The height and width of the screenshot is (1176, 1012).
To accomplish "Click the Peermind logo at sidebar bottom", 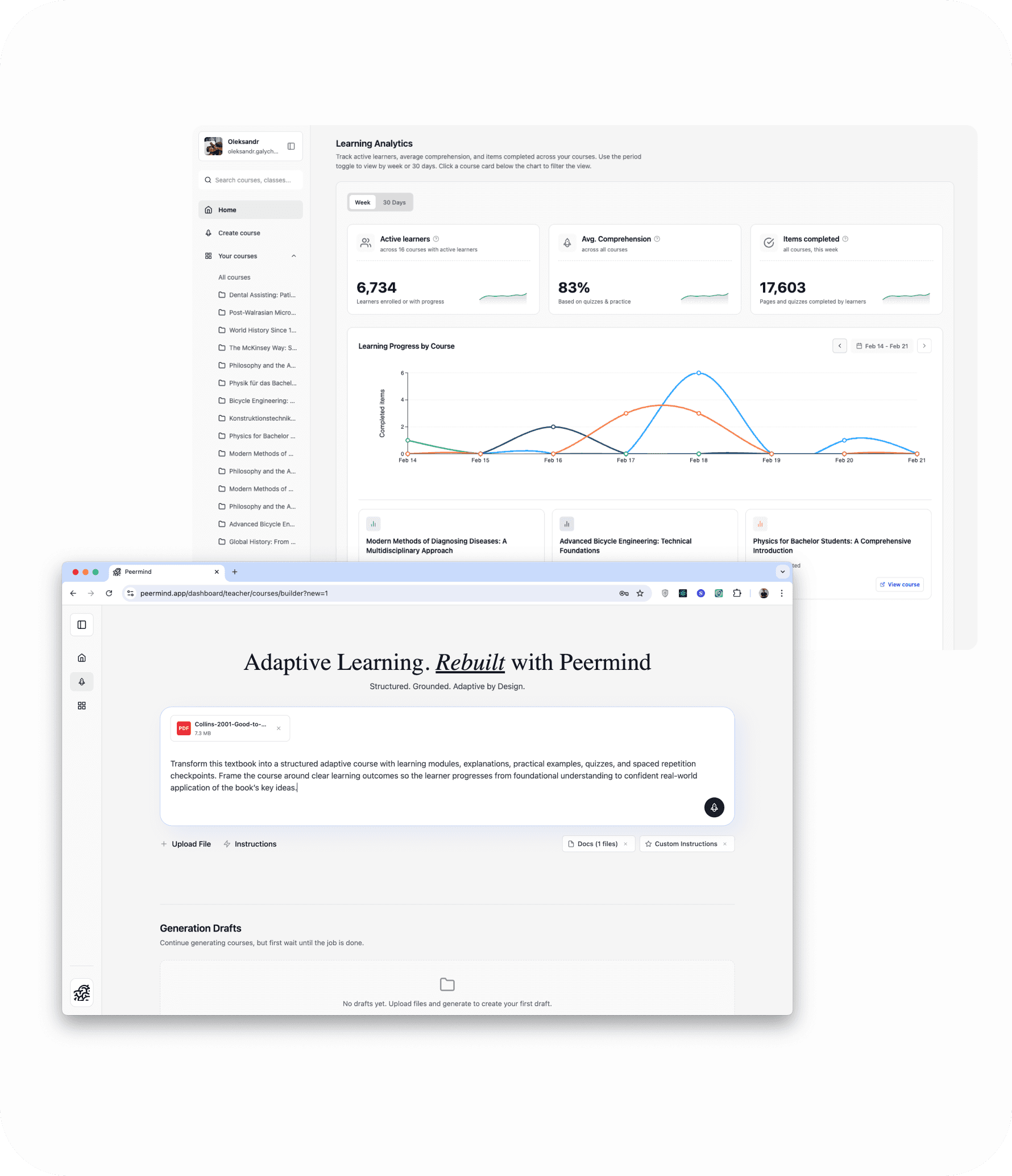I will (82, 993).
